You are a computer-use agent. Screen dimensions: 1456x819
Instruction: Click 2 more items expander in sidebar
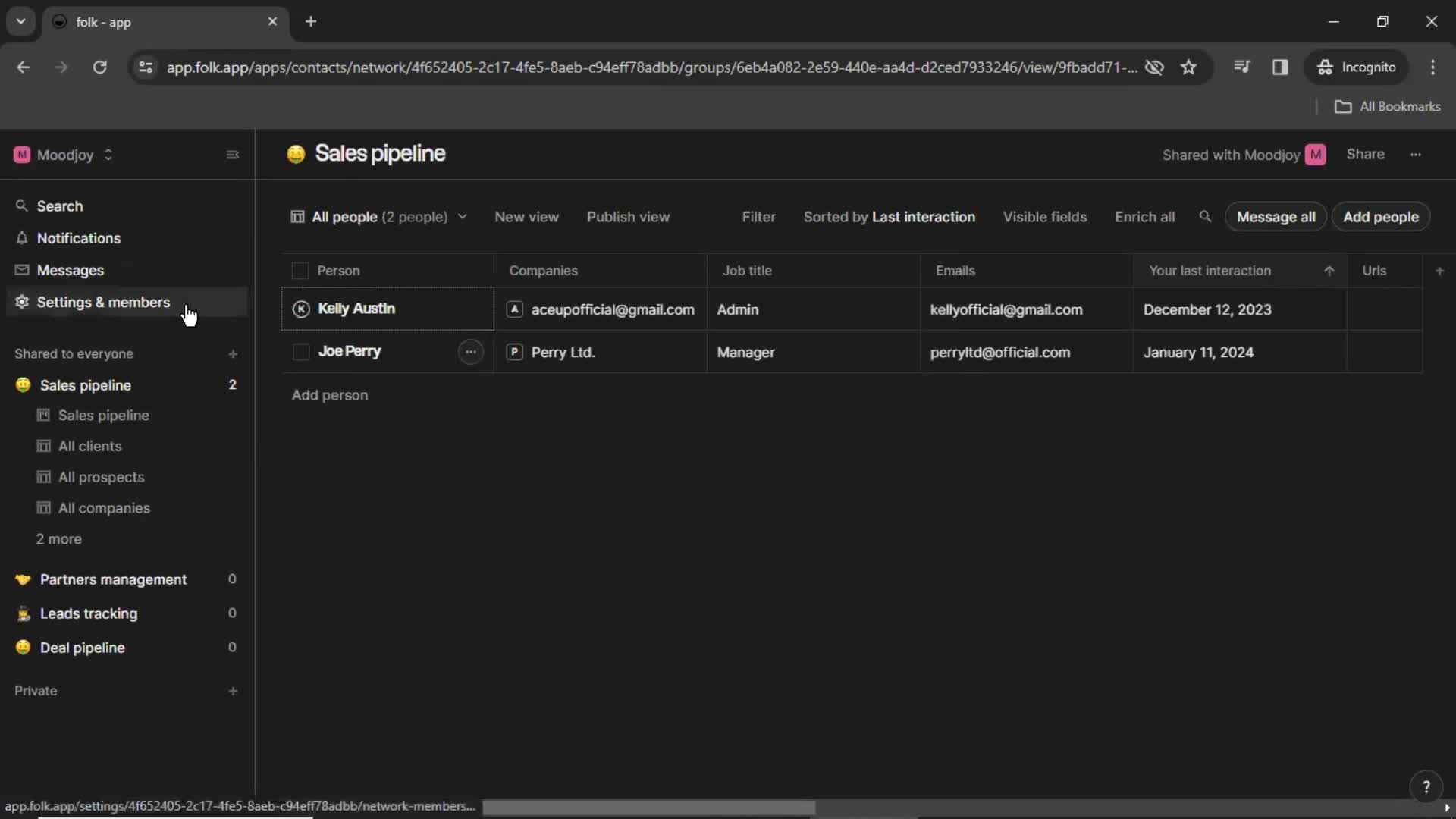tap(59, 539)
